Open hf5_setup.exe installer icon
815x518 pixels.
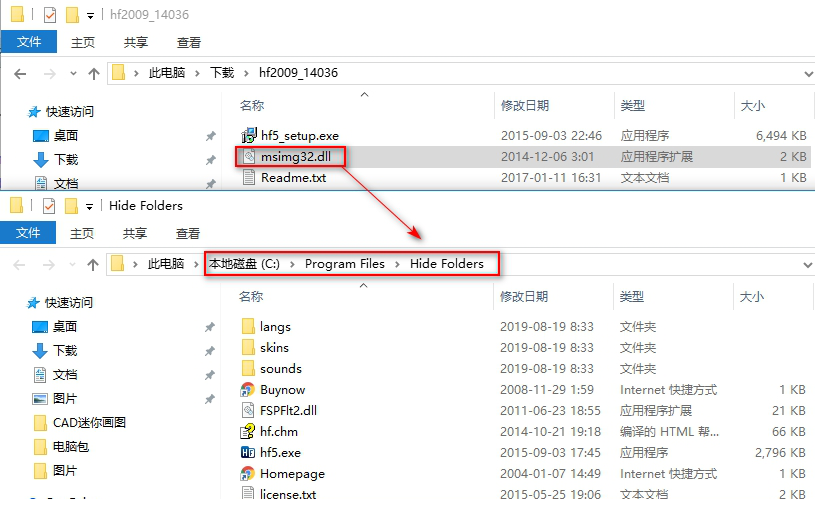click(249, 136)
